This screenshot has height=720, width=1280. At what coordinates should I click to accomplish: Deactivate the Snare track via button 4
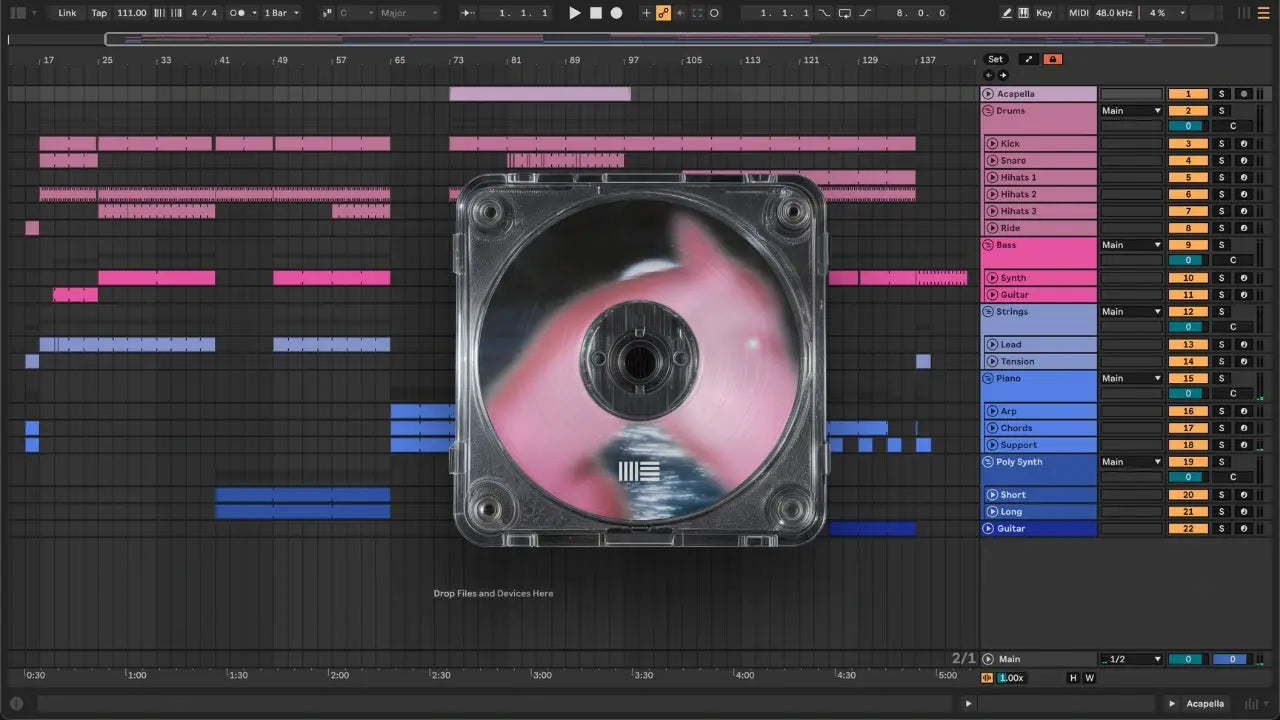pyautogui.click(x=1188, y=161)
